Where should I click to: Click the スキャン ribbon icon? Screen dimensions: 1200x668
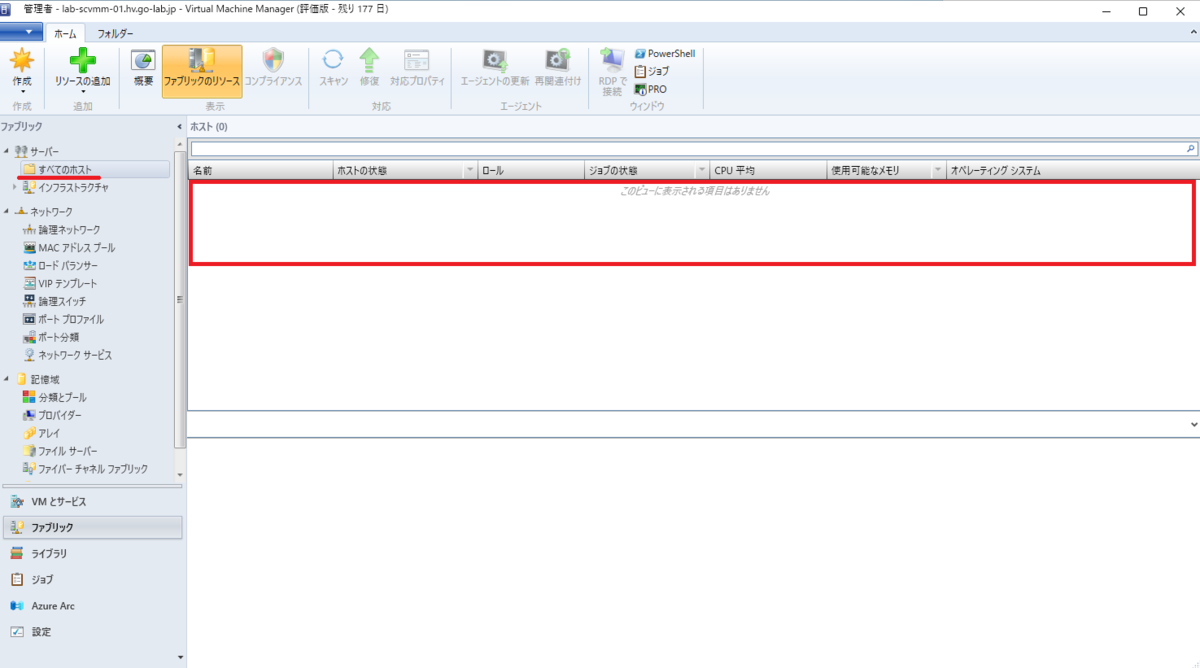point(333,59)
